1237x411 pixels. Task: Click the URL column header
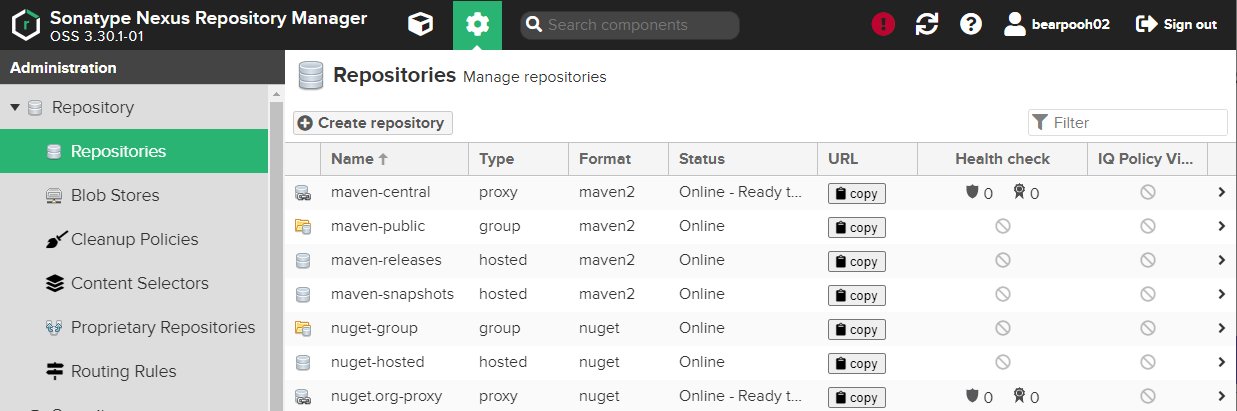coord(867,159)
